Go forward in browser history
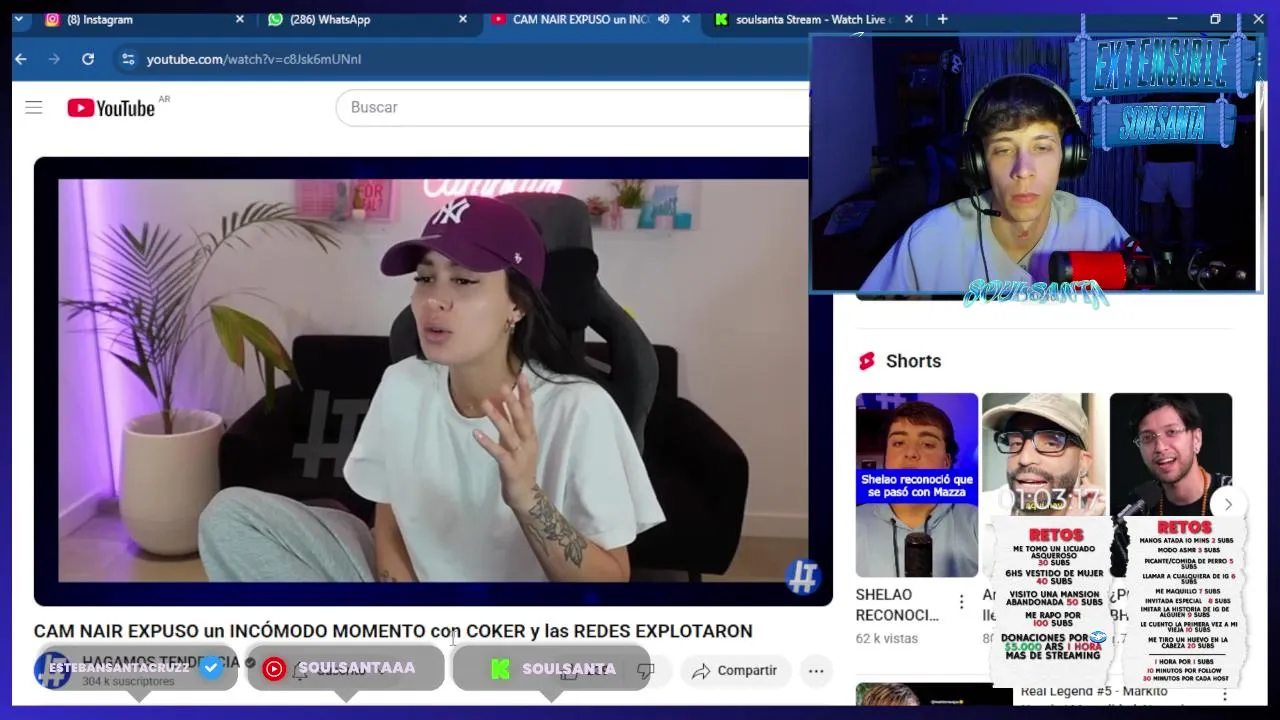Screen dimensions: 1280x720 54,59
